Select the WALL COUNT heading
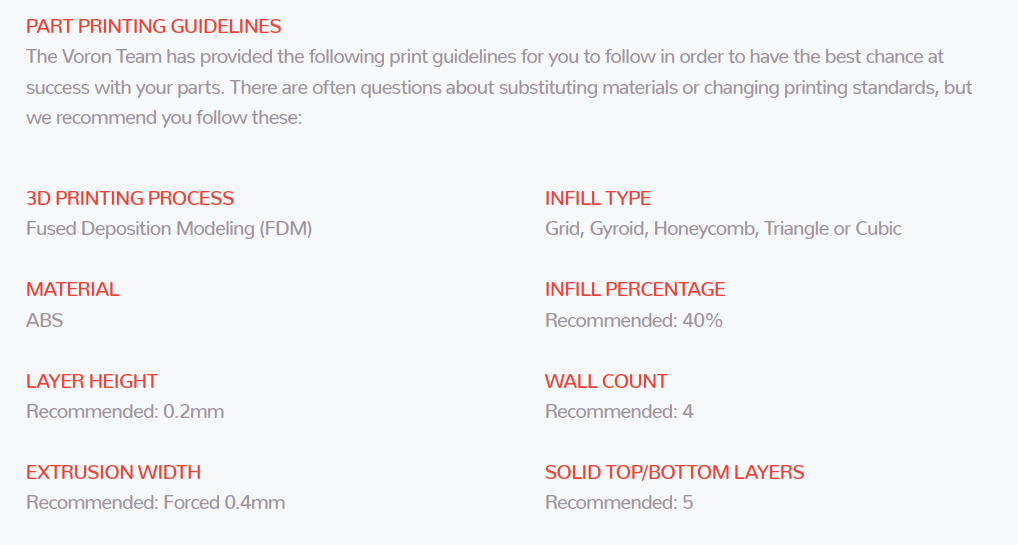Viewport: 1018px width, 545px height. [x=606, y=381]
